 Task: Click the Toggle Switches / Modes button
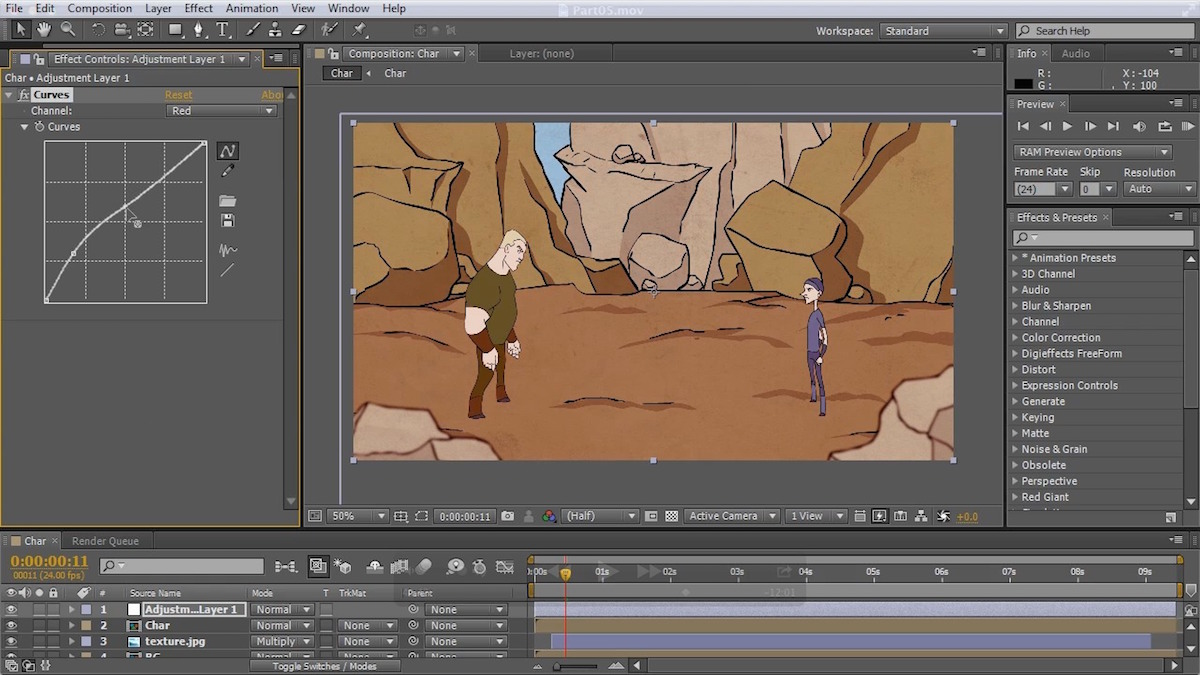pyautogui.click(x=325, y=666)
